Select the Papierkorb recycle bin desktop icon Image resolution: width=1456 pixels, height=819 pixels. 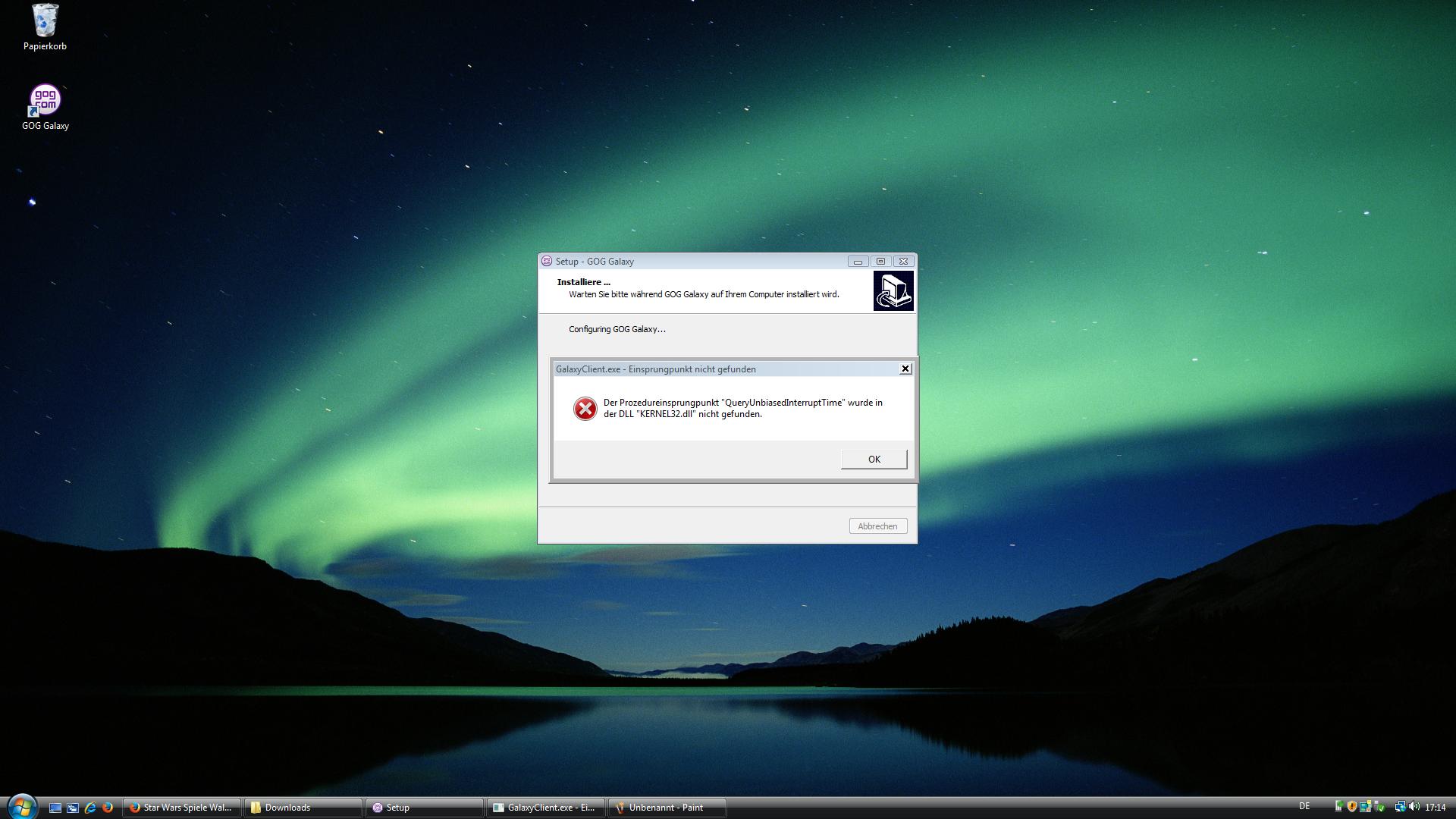(45, 27)
